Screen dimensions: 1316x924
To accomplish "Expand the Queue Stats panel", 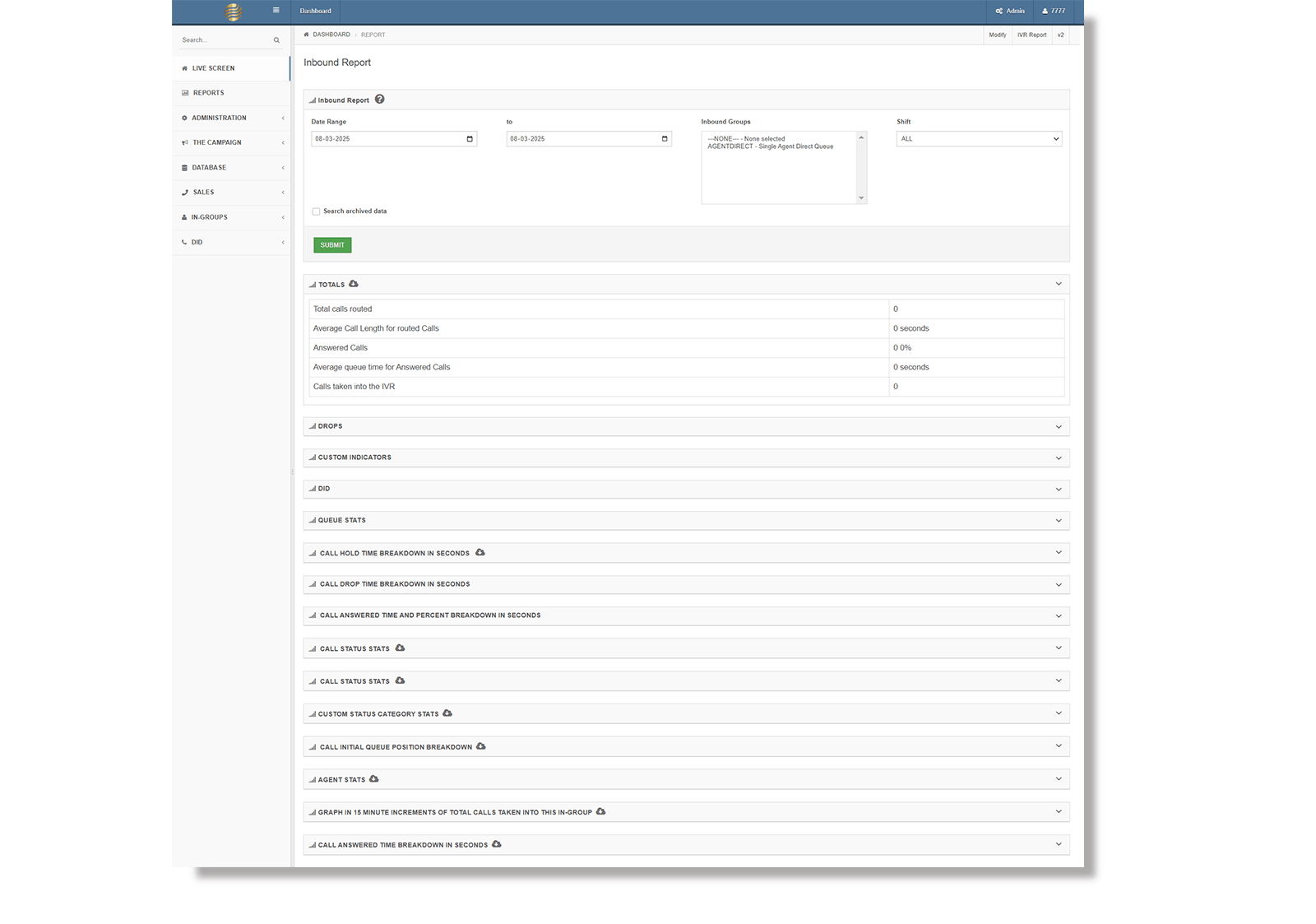I will point(1059,521).
